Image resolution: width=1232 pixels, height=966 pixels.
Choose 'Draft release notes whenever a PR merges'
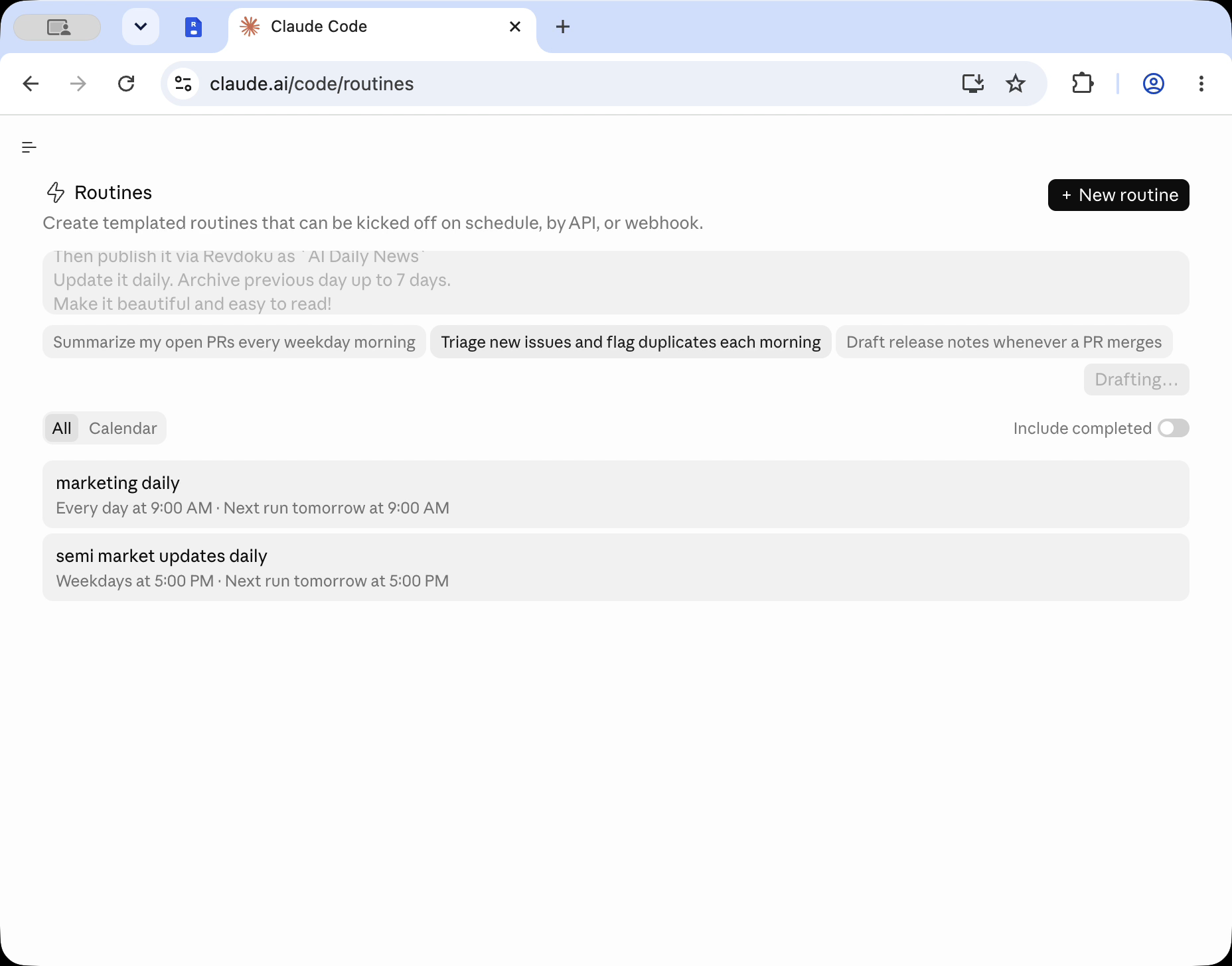click(1004, 342)
